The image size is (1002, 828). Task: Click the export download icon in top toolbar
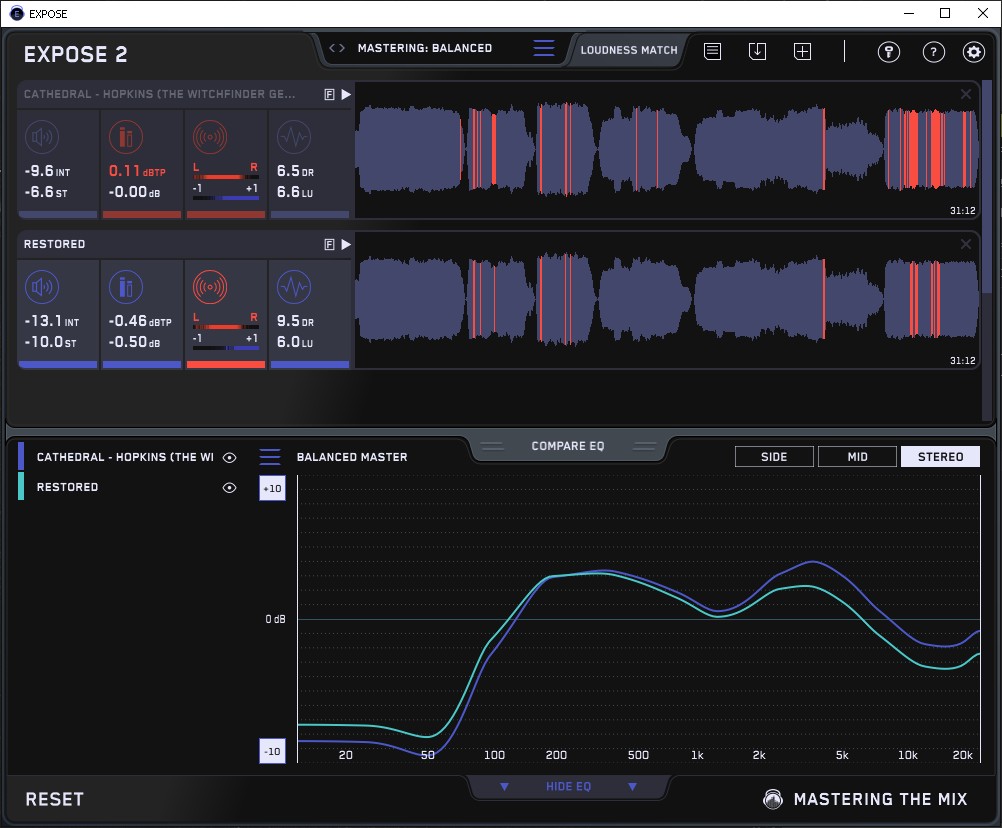[x=757, y=51]
